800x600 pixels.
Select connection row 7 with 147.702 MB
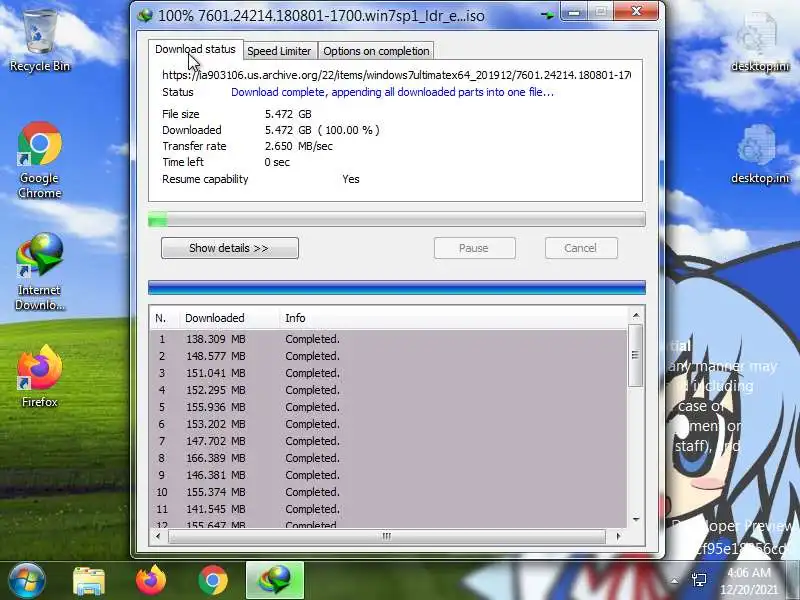click(x=388, y=441)
